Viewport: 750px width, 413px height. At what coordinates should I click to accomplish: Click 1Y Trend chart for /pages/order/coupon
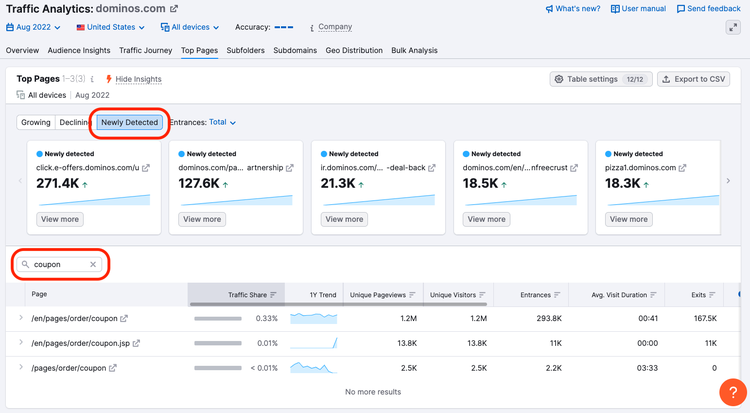click(x=314, y=368)
